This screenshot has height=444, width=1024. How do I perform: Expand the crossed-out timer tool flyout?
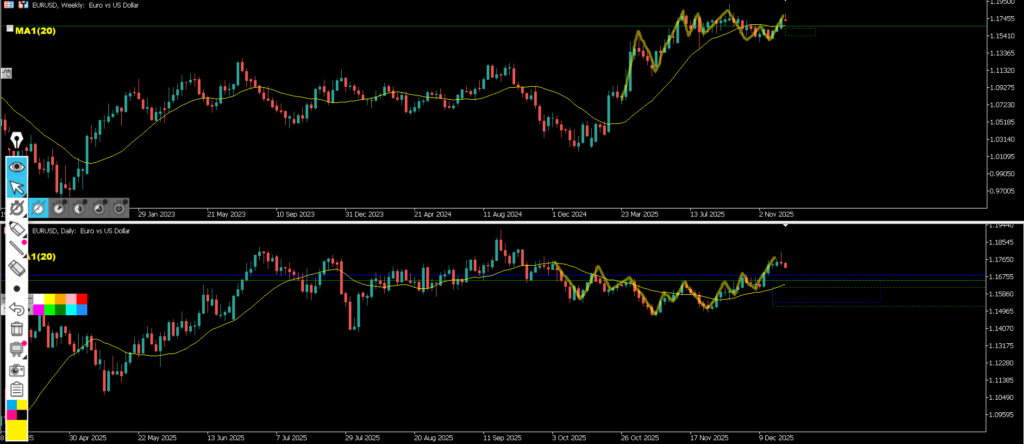point(16,208)
